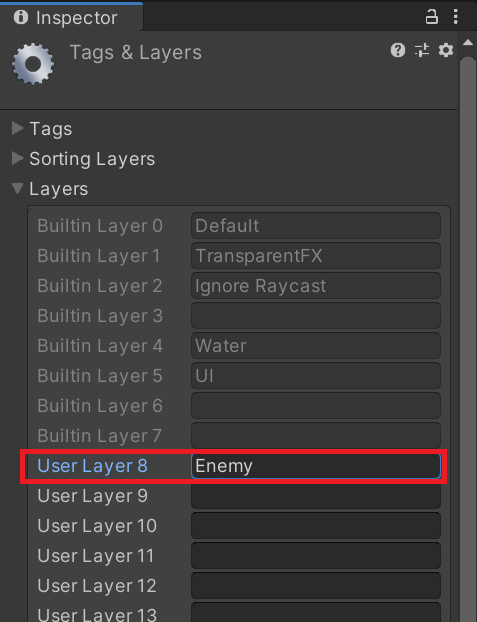Click the presets sliders icon
The width and height of the screenshot is (477, 622).
pos(422,50)
